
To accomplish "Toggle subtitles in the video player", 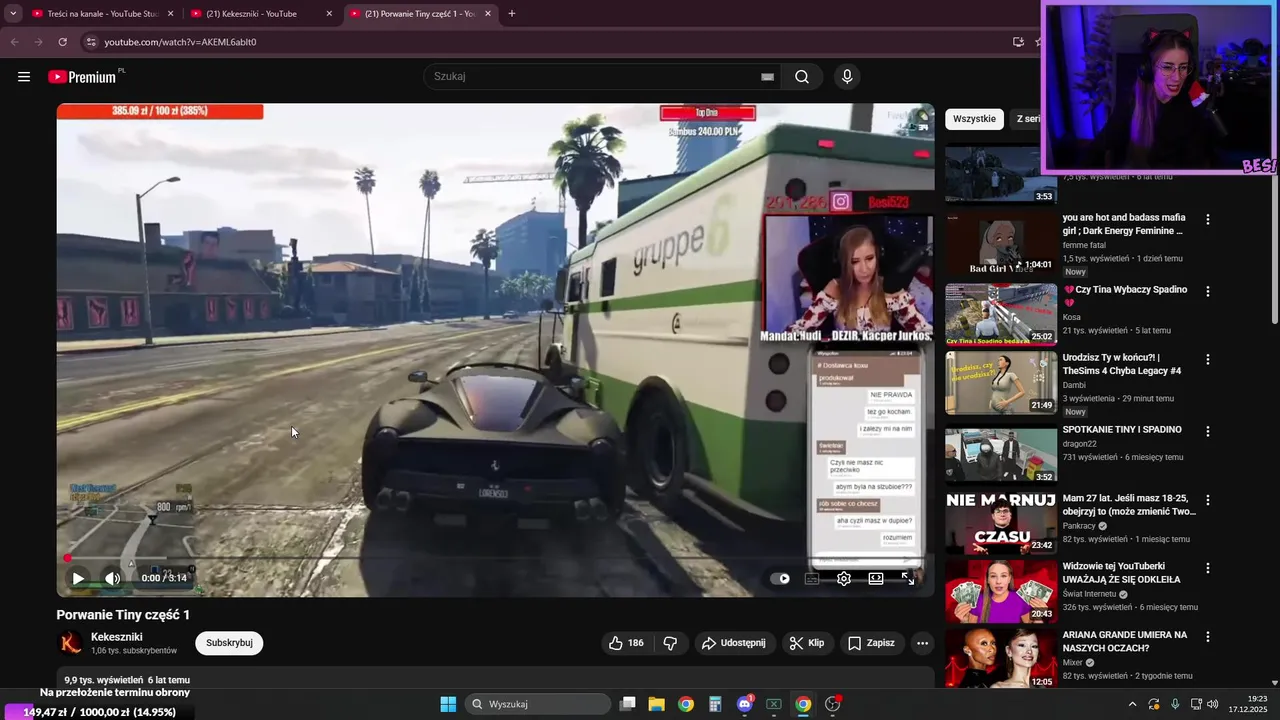I will click(812, 578).
